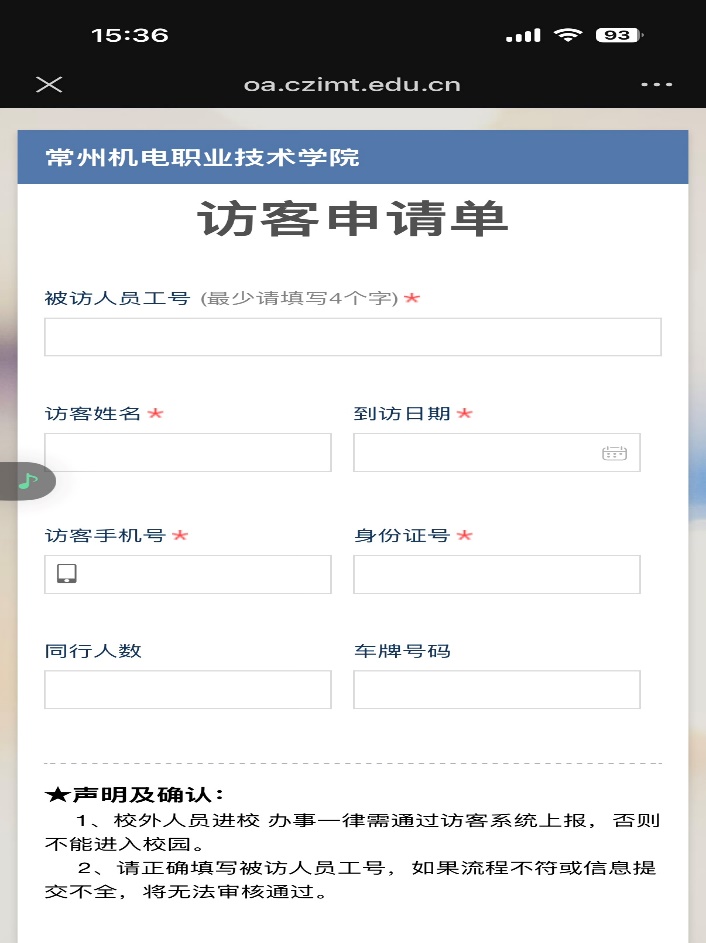Tap the phone icon in mobile field

pyautogui.click(x=67, y=574)
